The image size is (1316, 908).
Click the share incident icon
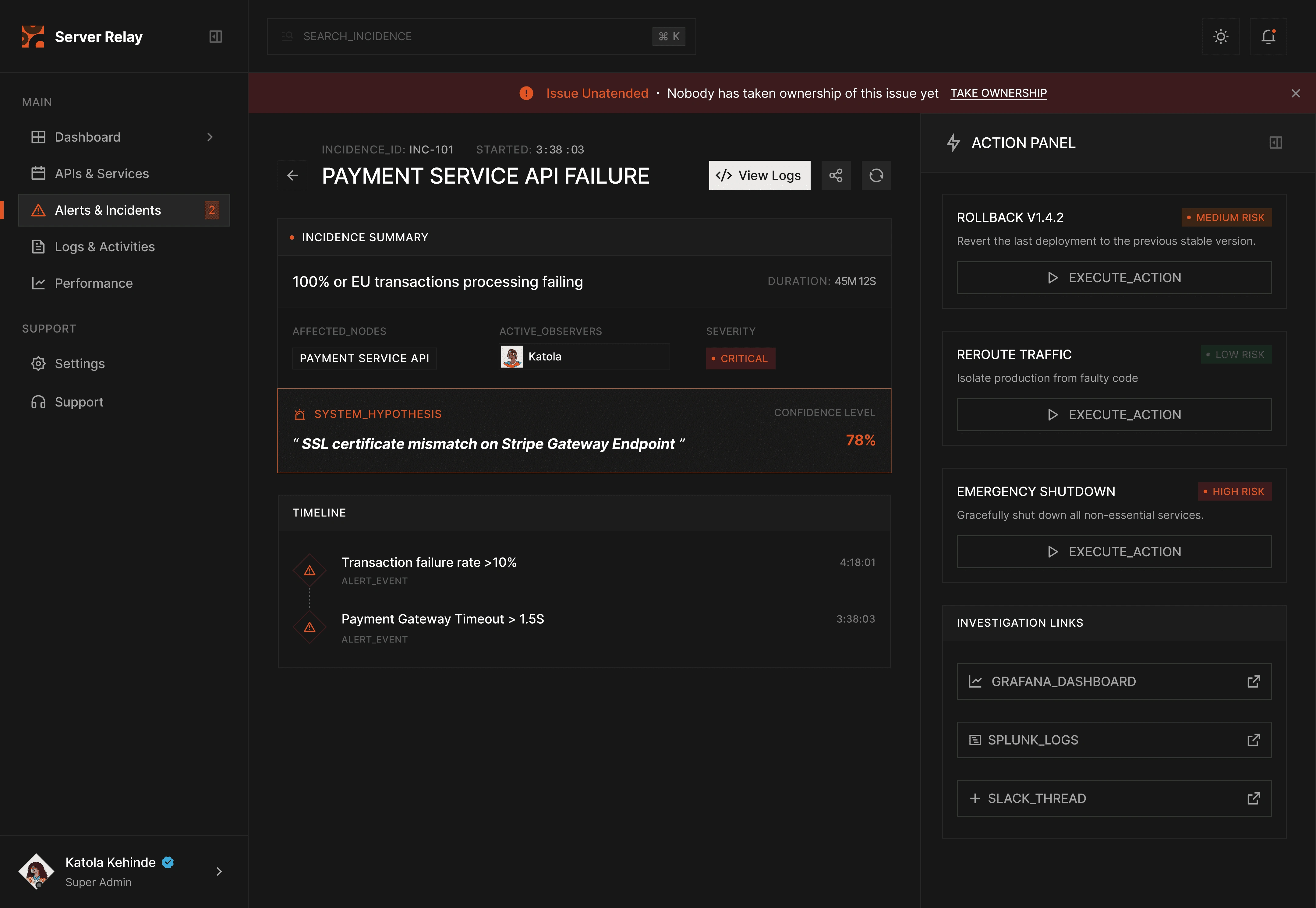[836, 175]
